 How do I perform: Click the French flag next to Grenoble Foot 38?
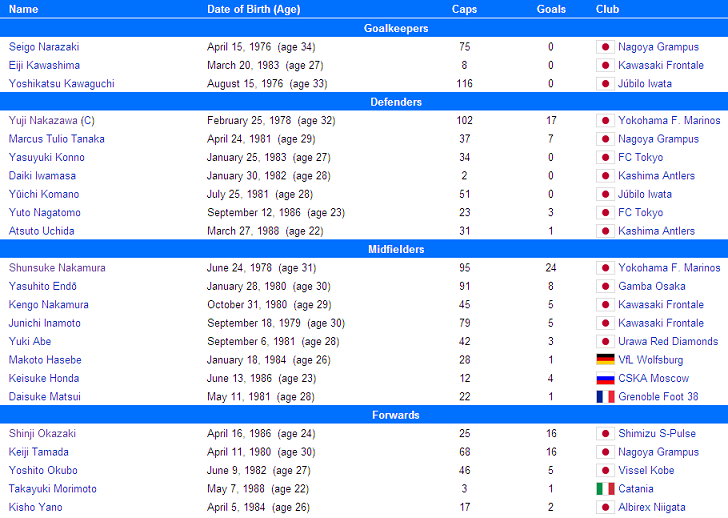(605, 397)
